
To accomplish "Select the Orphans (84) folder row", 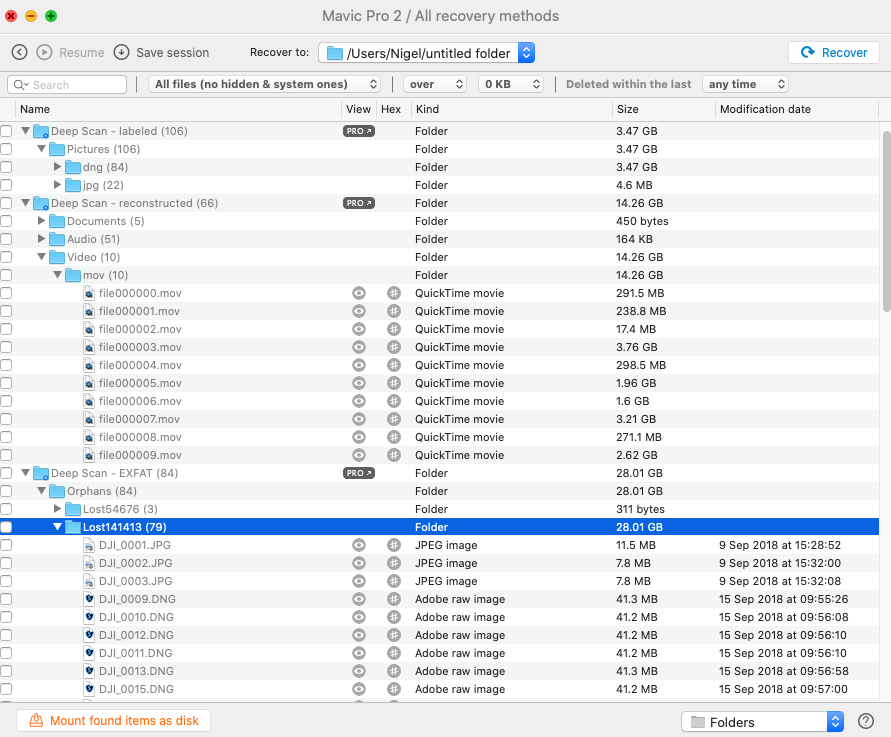I will [x=440, y=491].
